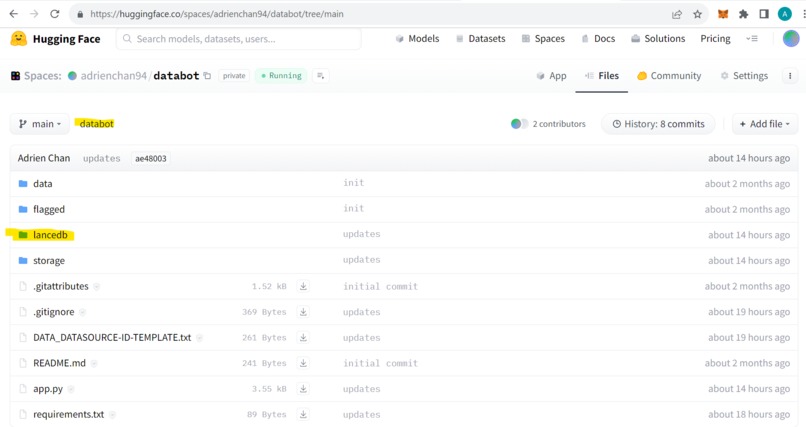This screenshot has width=806, height=427.
Task: Click the Hugging Face logo
Action: click(x=56, y=39)
